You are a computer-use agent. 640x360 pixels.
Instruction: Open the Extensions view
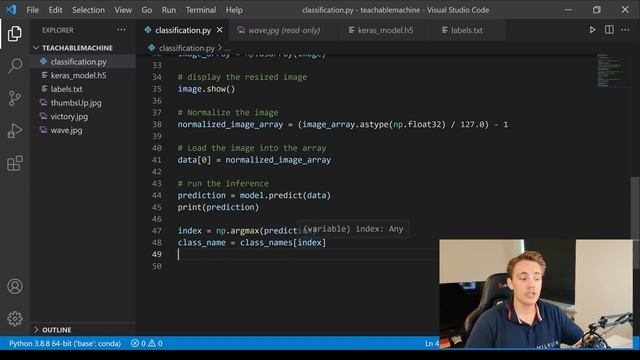[15, 163]
